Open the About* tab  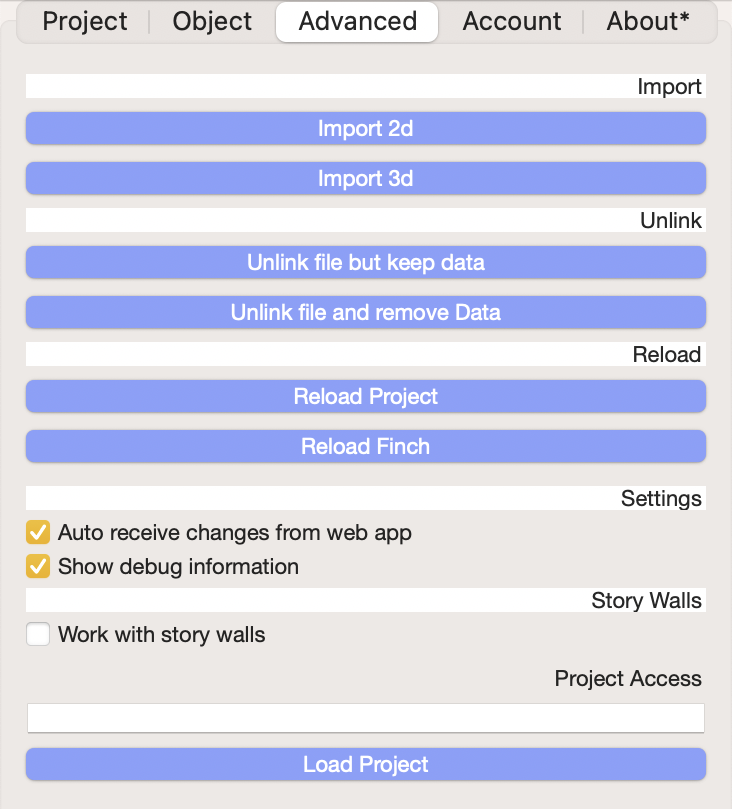click(x=648, y=21)
